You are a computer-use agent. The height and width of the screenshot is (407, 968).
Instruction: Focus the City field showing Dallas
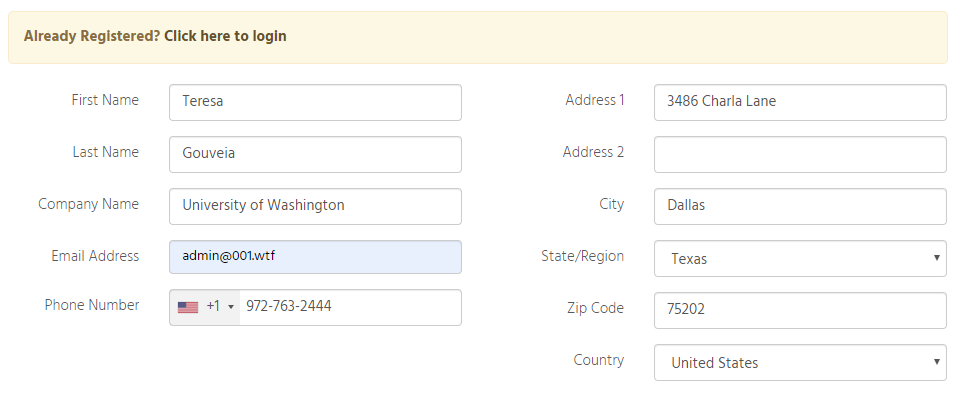click(x=800, y=206)
